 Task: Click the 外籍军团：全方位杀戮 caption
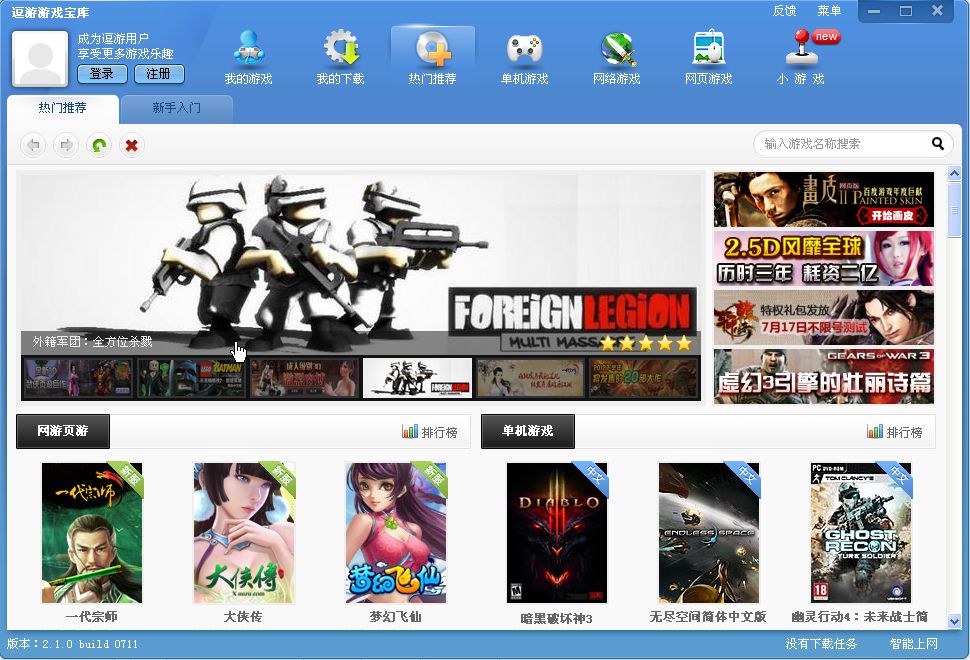92,341
